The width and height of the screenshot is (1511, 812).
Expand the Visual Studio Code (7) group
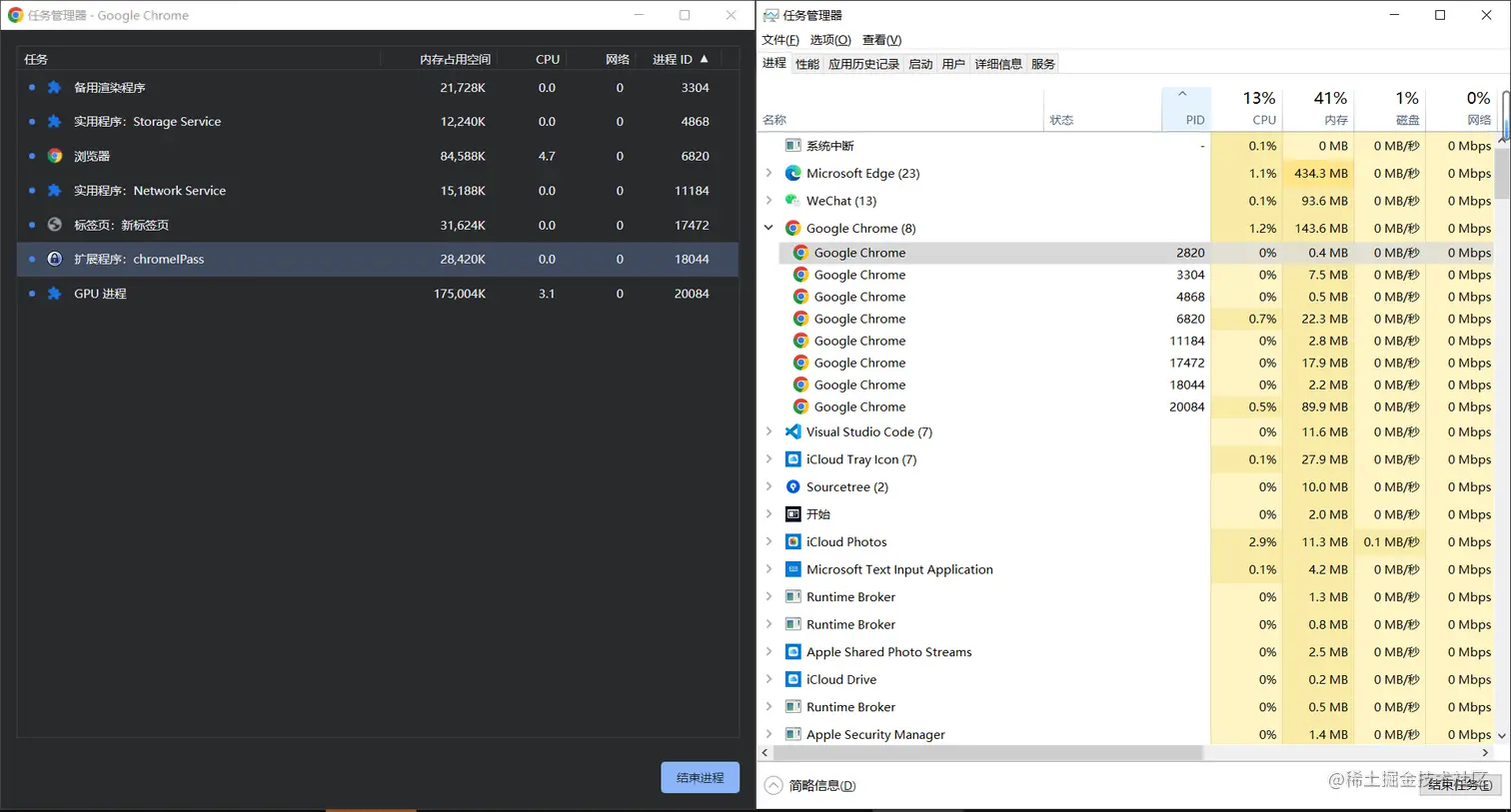pyautogui.click(x=768, y=431)
